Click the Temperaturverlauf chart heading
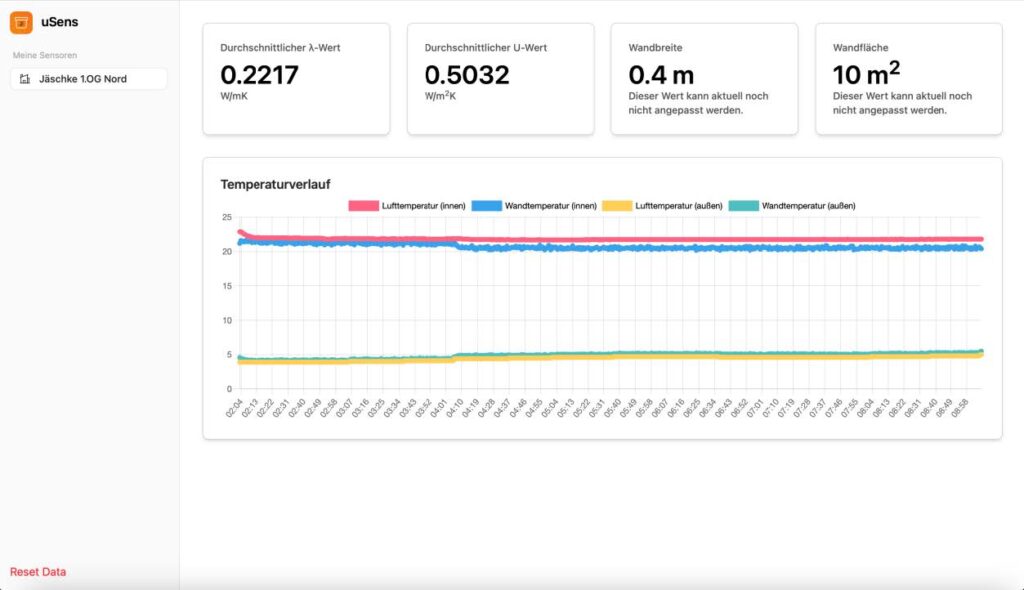Image resolution: width=1024 pixels, height=590 pixels. pos(275,184)
